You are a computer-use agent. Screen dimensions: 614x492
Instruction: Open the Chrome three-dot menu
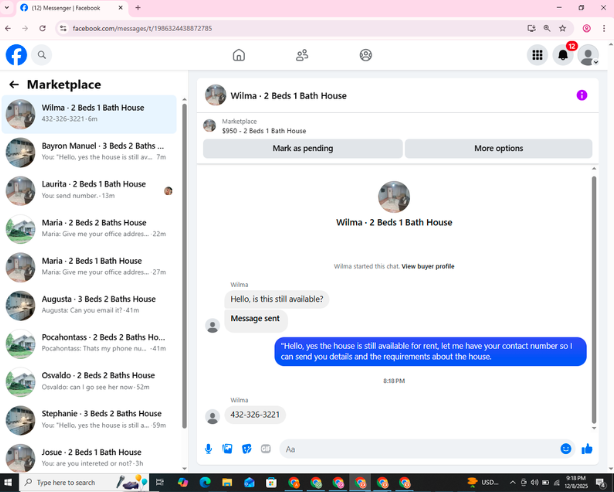point(603,29)
